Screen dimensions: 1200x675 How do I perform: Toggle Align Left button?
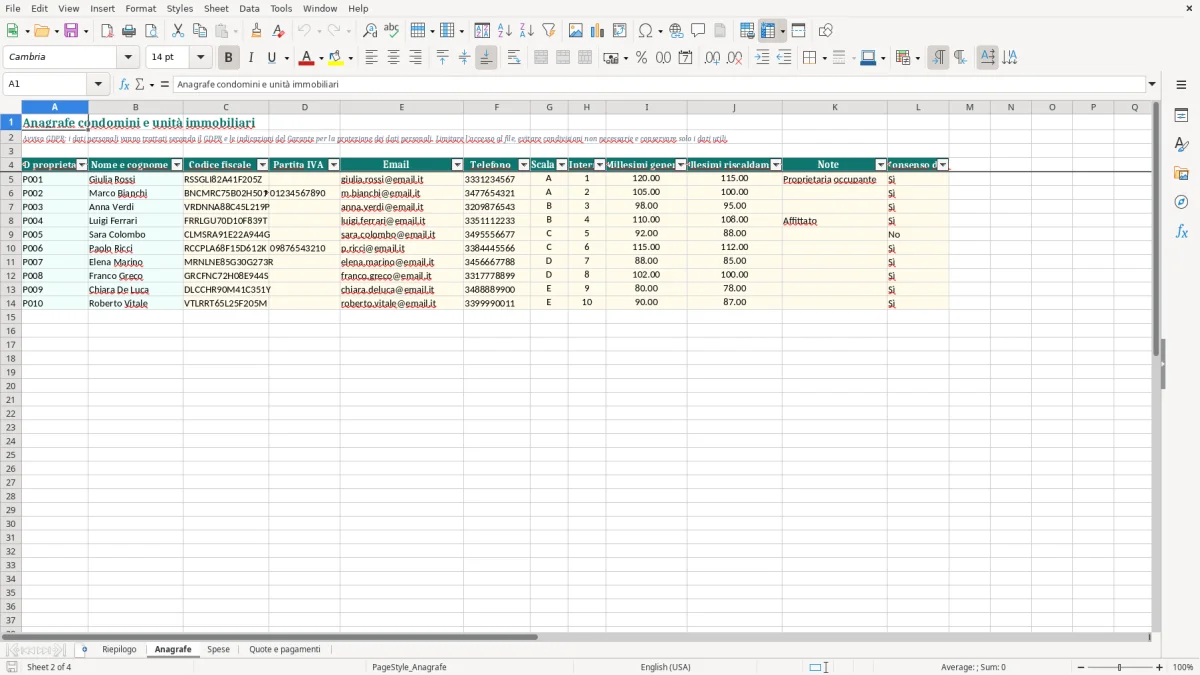point(372,58)
